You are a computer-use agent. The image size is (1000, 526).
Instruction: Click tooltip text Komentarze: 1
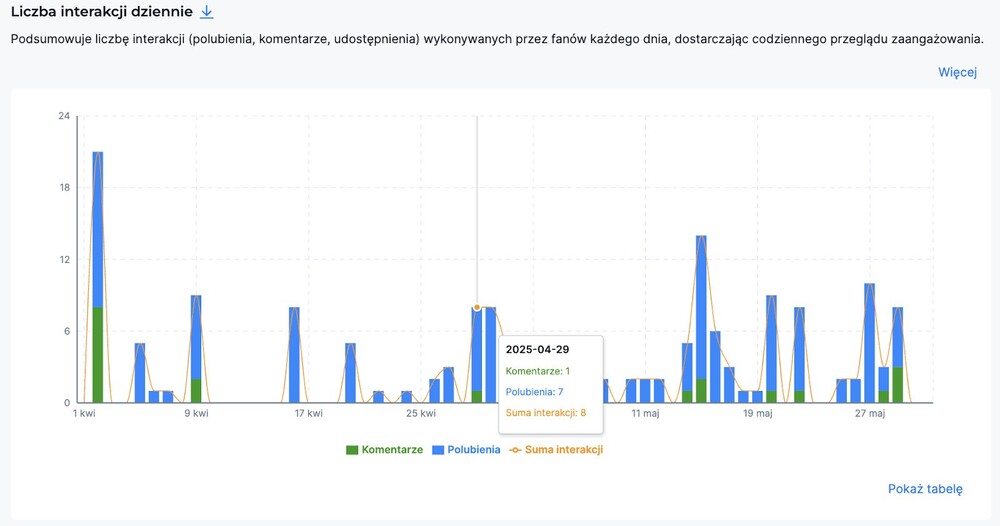(x=538, y=371)
